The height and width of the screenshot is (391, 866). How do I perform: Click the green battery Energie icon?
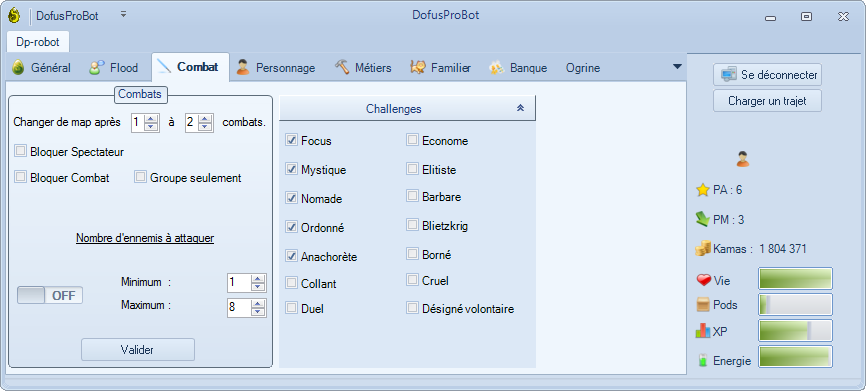pyautogui.click(x=703, y=361)
